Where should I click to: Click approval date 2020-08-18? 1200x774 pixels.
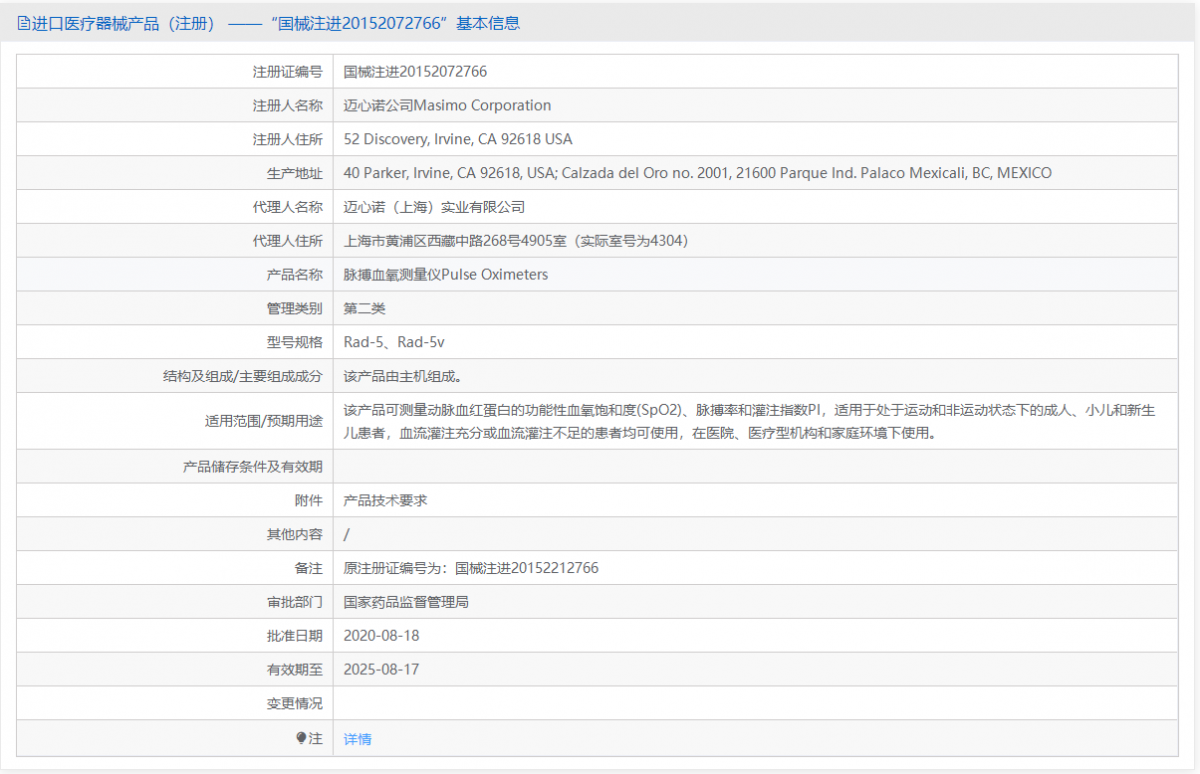click(381, 636)
